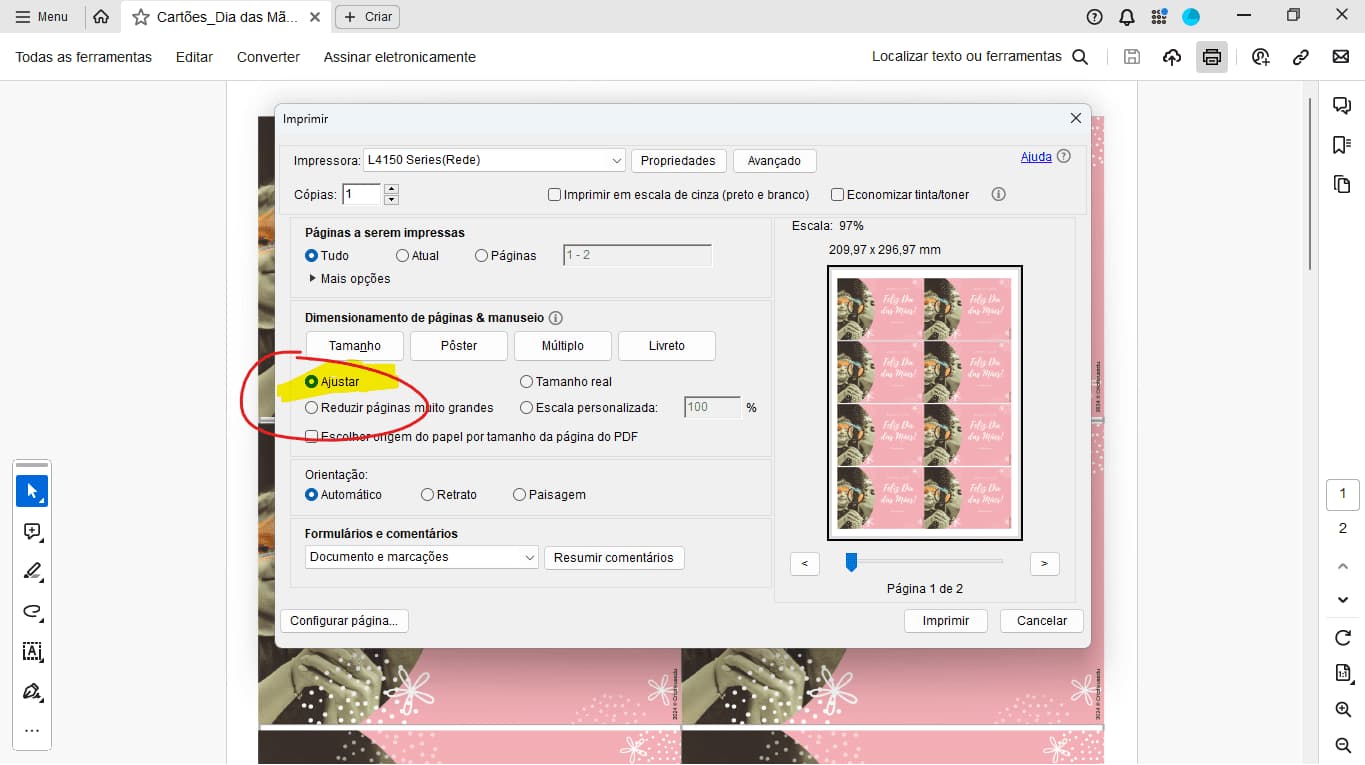This screenshot has width=1365, height=765.
Task: Open the comments panel icon
Action: coord(1342,106)
